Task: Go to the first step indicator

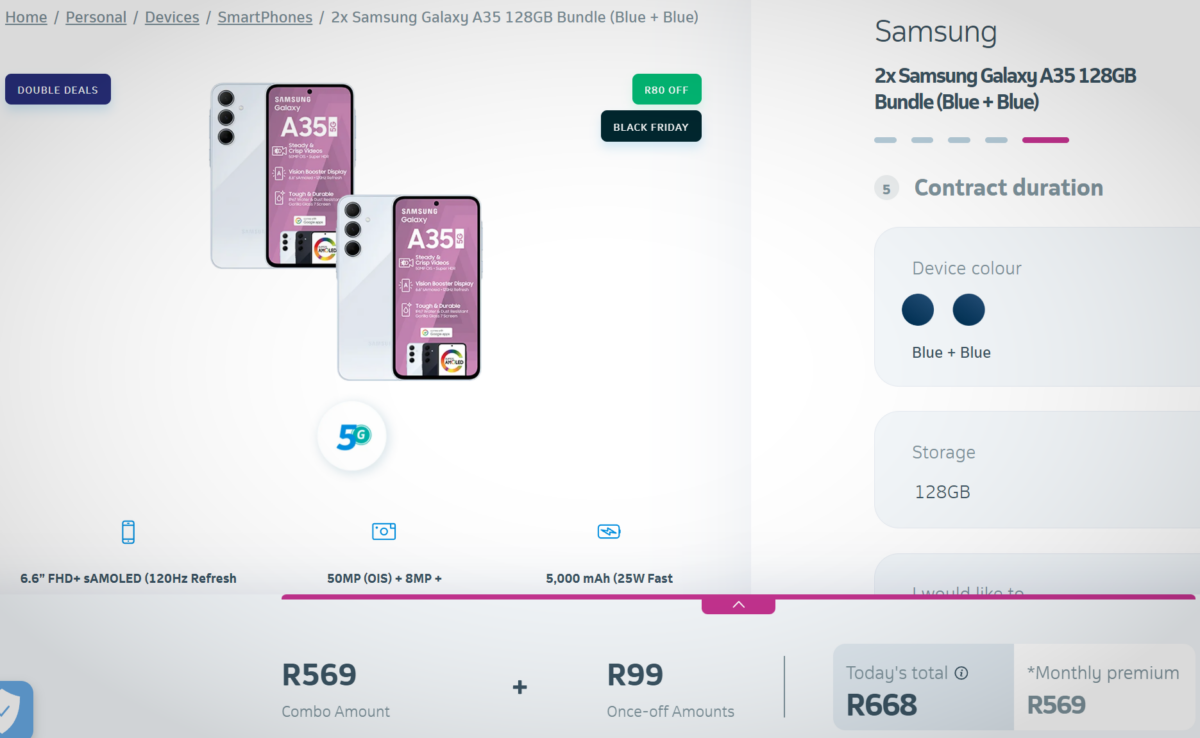Action: [885, 140]
